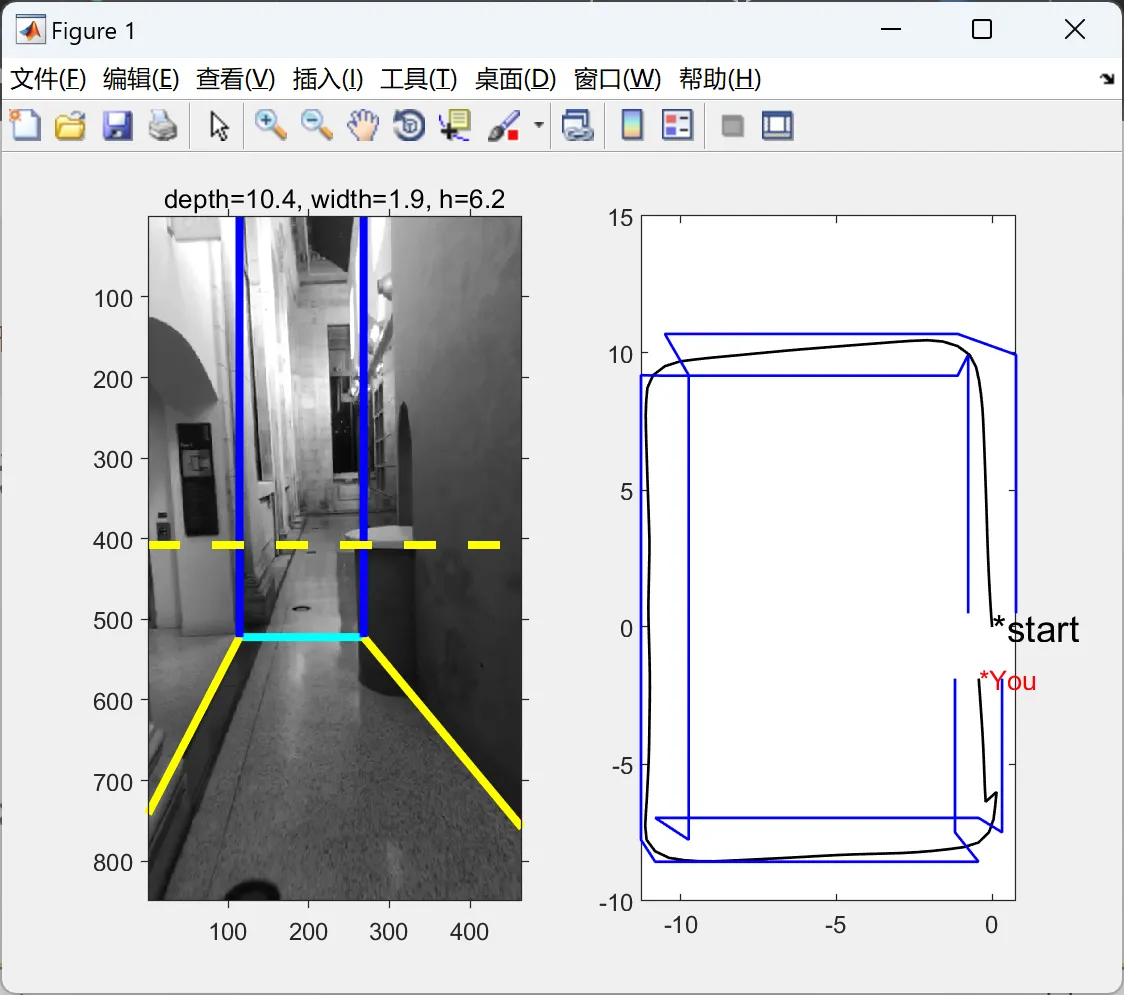1124x995 pixels.
Task: Click the Link Plot icon
Action: click(x=577, y=126)
